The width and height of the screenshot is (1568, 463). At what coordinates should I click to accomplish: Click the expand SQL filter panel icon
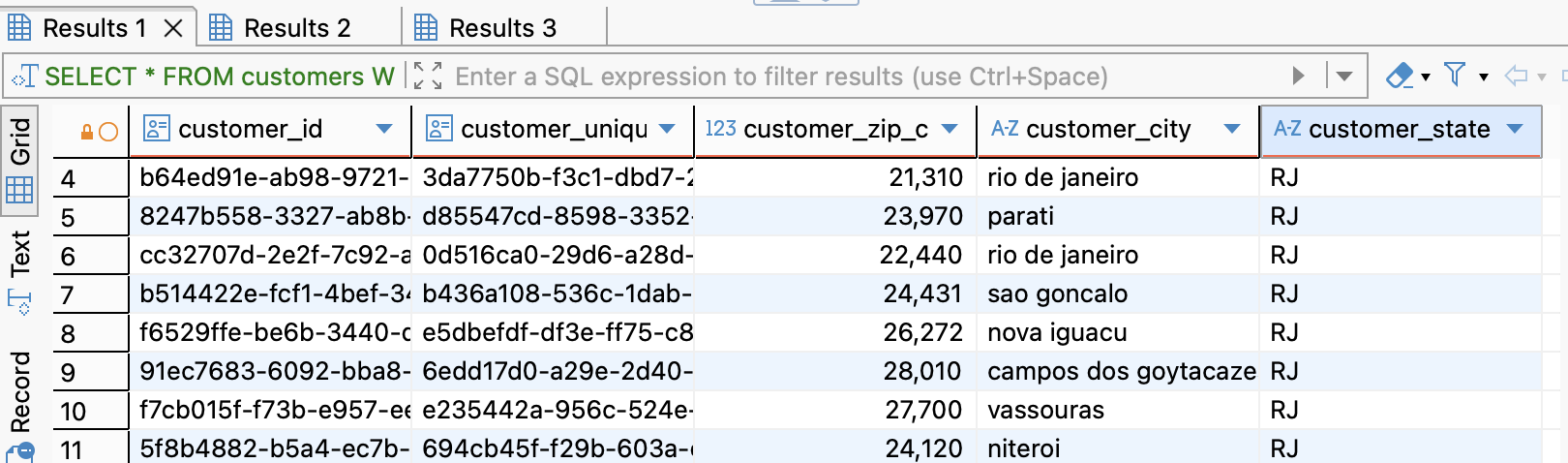427,76
